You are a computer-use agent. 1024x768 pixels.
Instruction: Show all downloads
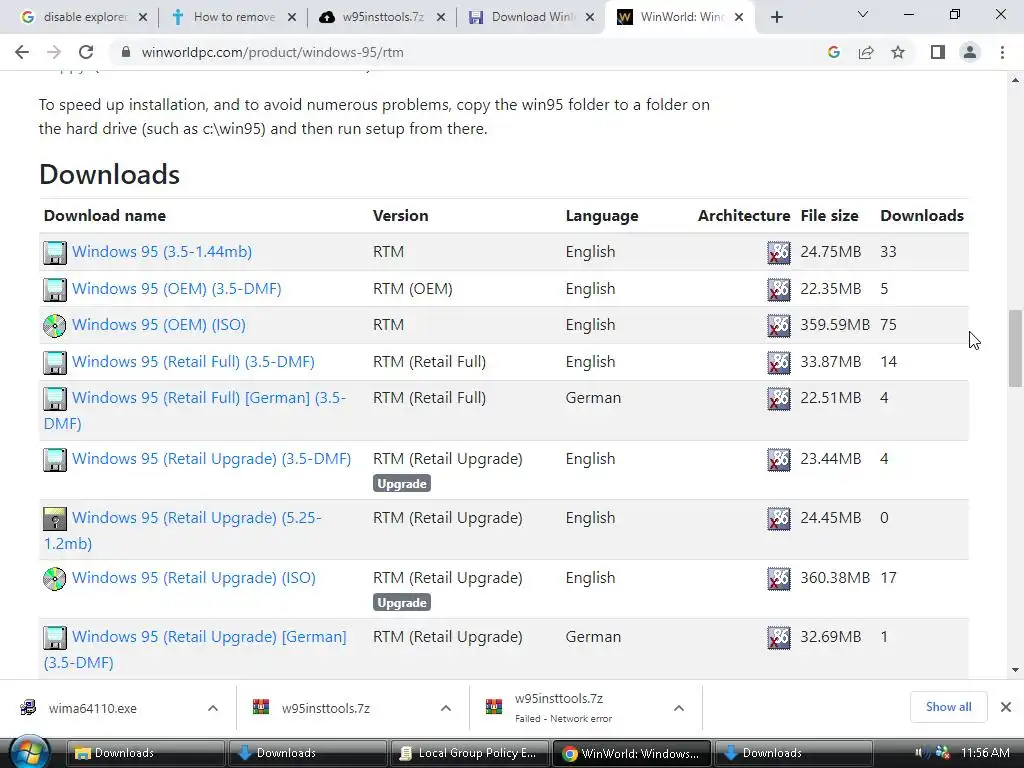948,707
